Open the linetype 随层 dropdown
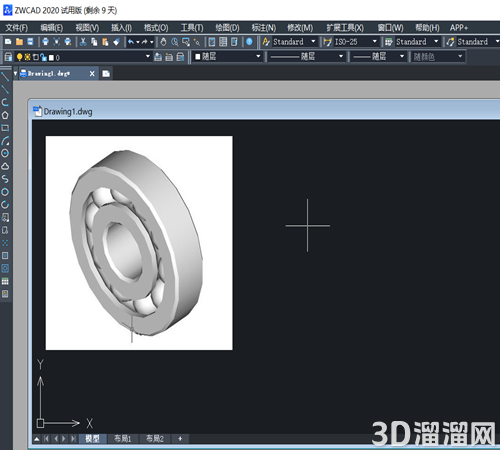Image resolution: width=500 pixels, height=450 pixels. click(x=341, y=56)
